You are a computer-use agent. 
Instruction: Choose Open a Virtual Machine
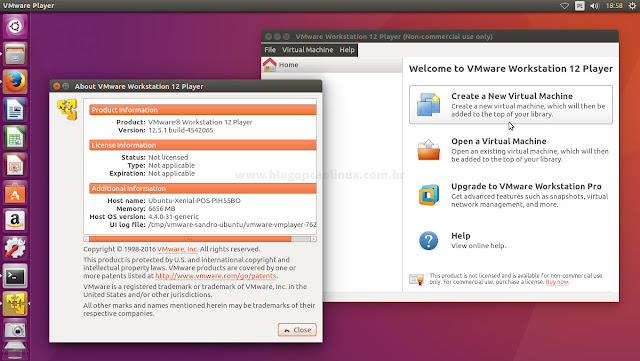511,150
